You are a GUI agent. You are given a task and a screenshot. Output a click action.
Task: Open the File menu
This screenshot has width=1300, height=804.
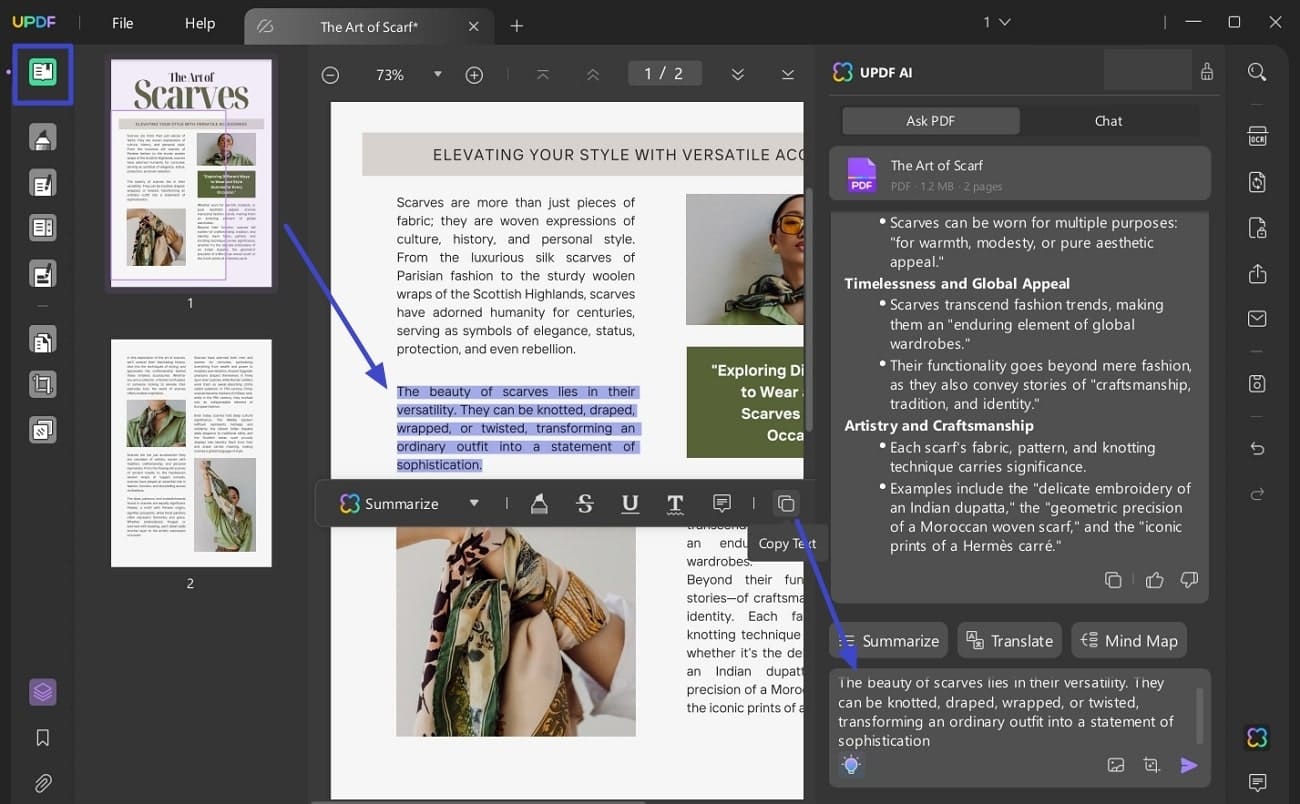(121, 23)
